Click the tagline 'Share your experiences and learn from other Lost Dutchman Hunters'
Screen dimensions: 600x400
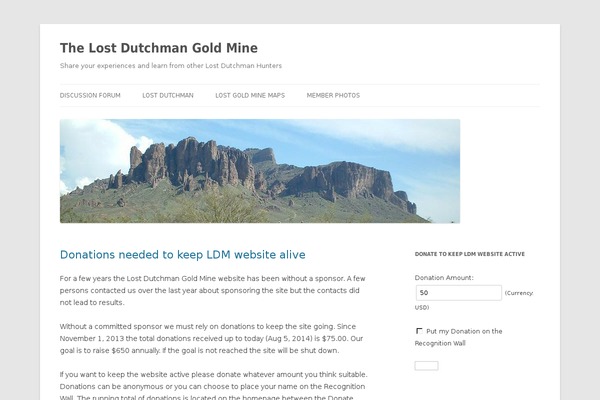coord(171,66)
